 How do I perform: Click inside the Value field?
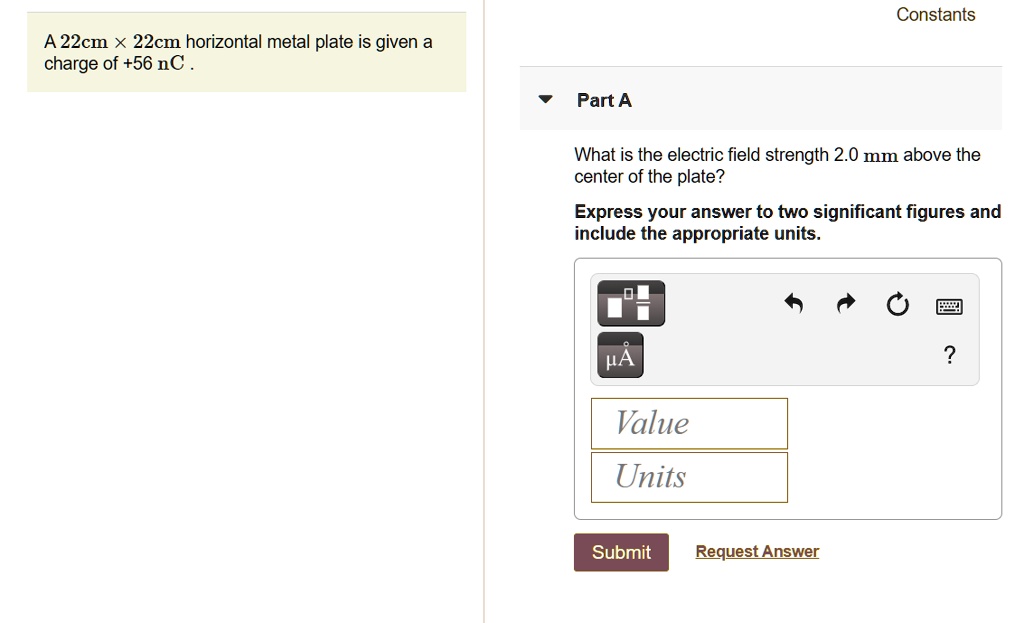(689, 423)
